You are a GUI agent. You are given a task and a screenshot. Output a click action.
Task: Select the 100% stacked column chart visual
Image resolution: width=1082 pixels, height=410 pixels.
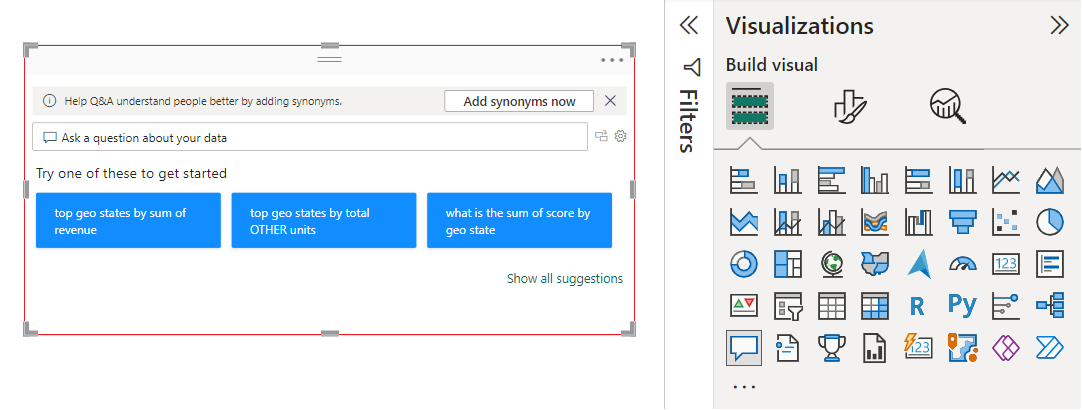coord(962,180)
